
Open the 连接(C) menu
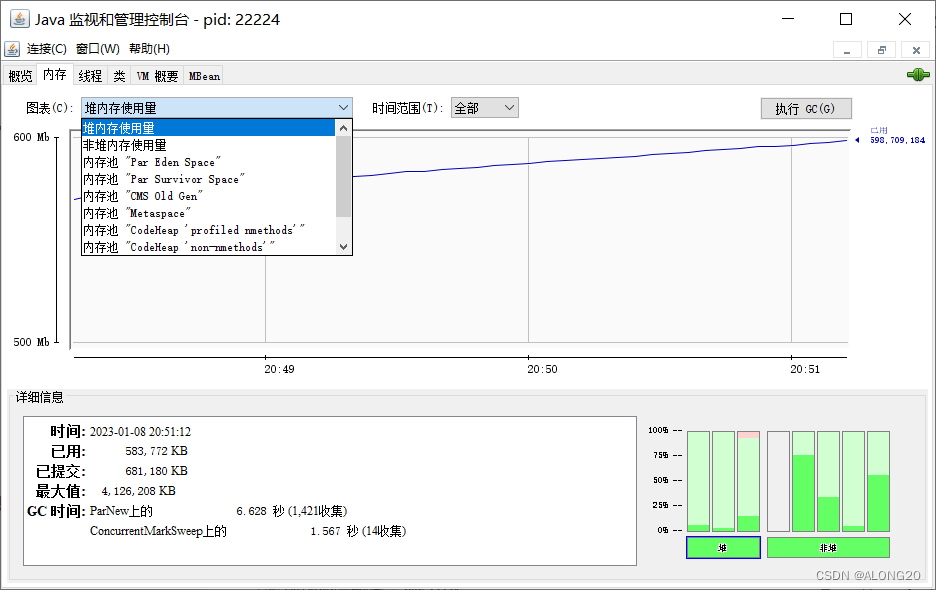(47, 49)
